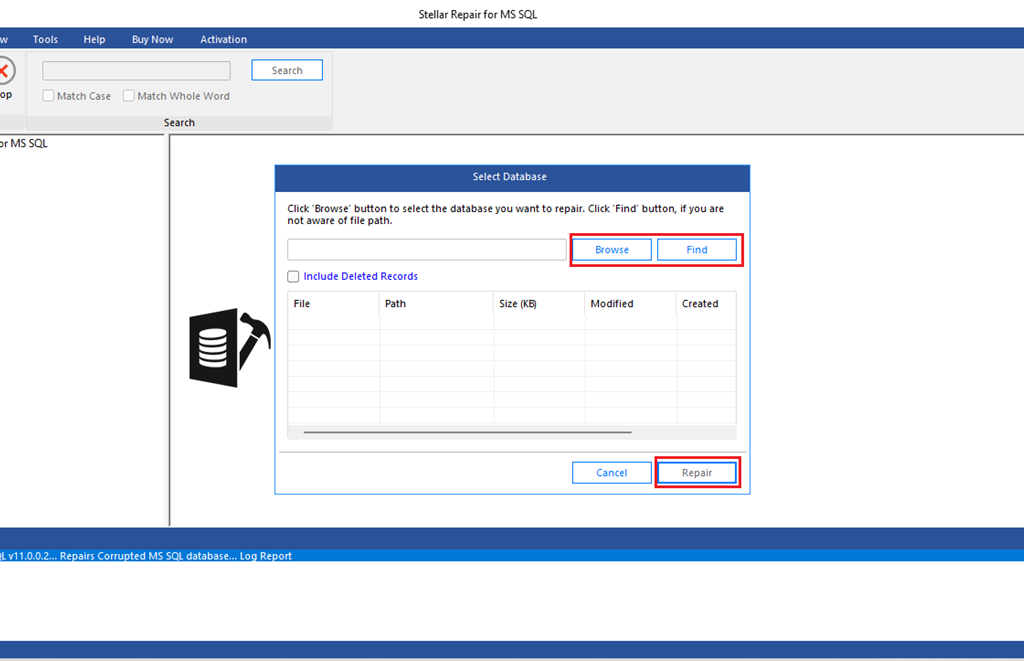Open the Buy Now menu
1024x661 pixels.
(152, 39)
